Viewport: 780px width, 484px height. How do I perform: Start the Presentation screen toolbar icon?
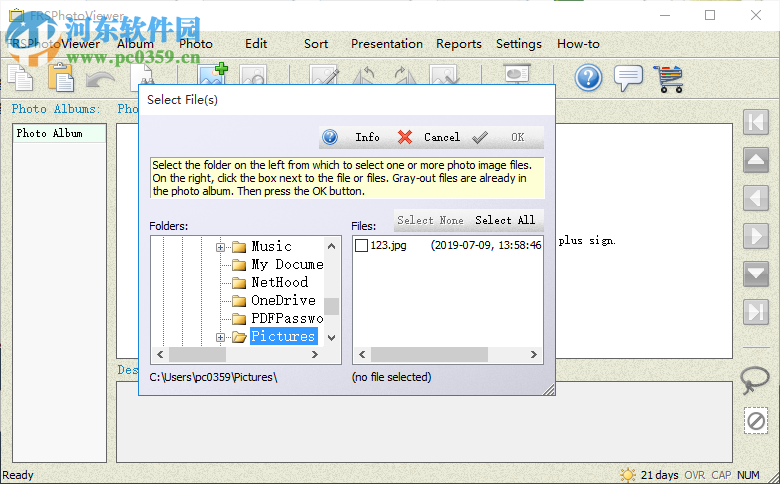[517, 74]
